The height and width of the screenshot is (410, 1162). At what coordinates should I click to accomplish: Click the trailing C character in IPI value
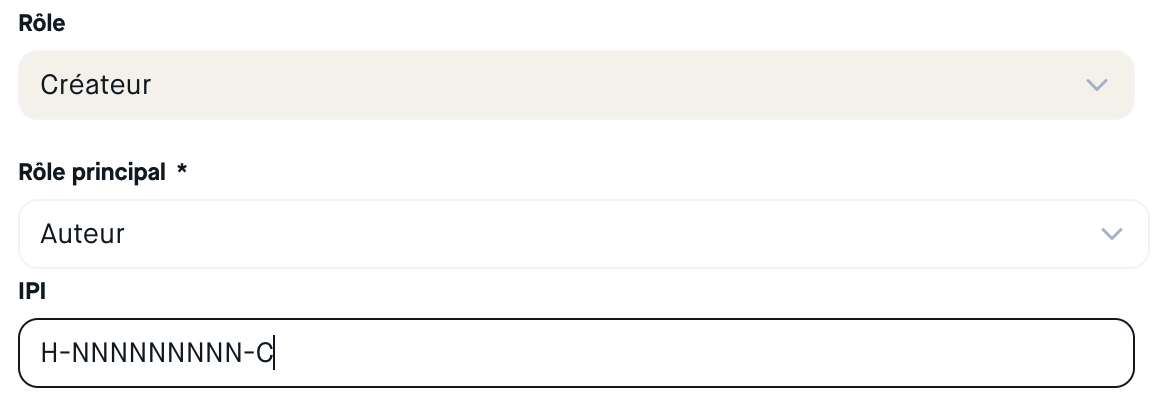pos(264,353)
